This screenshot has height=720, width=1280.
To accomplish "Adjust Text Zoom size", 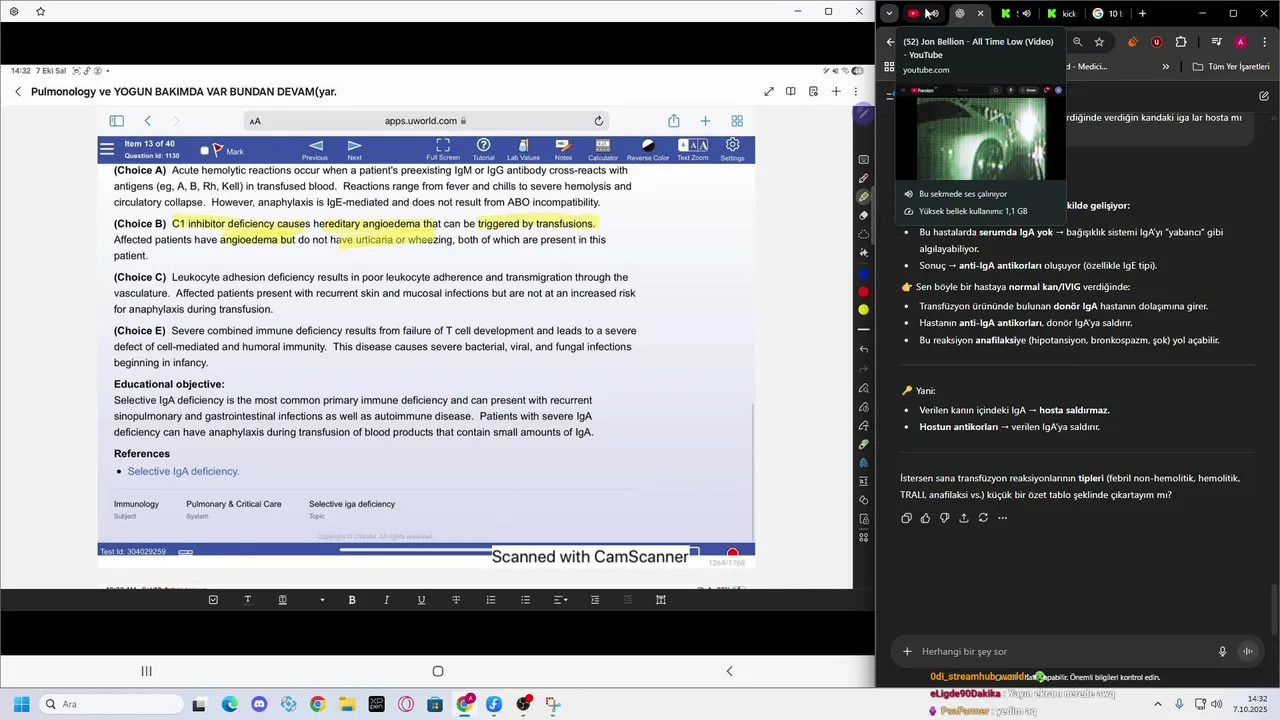I will (692, 150).
